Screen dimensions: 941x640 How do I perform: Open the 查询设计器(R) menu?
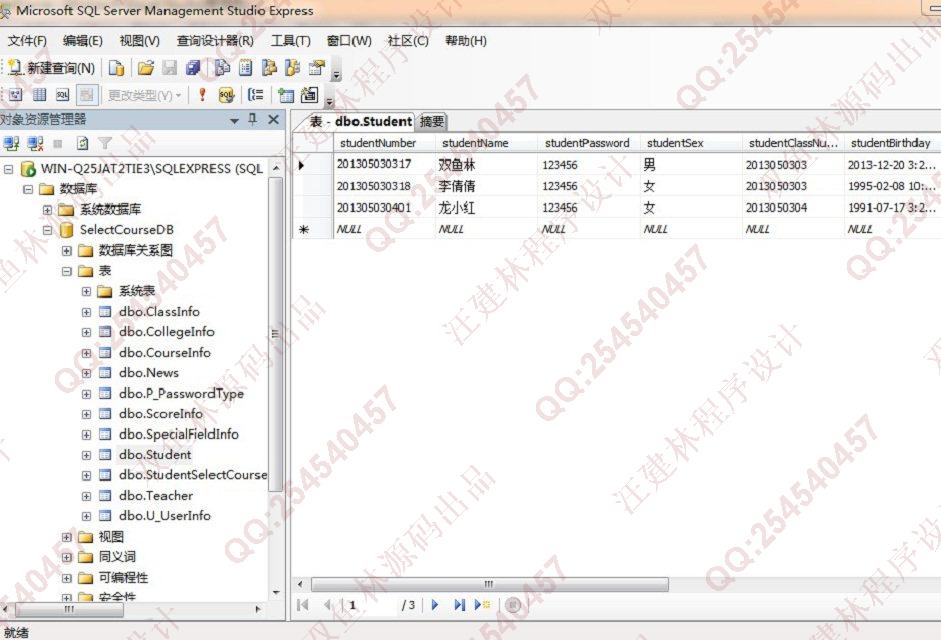(215, 41)
